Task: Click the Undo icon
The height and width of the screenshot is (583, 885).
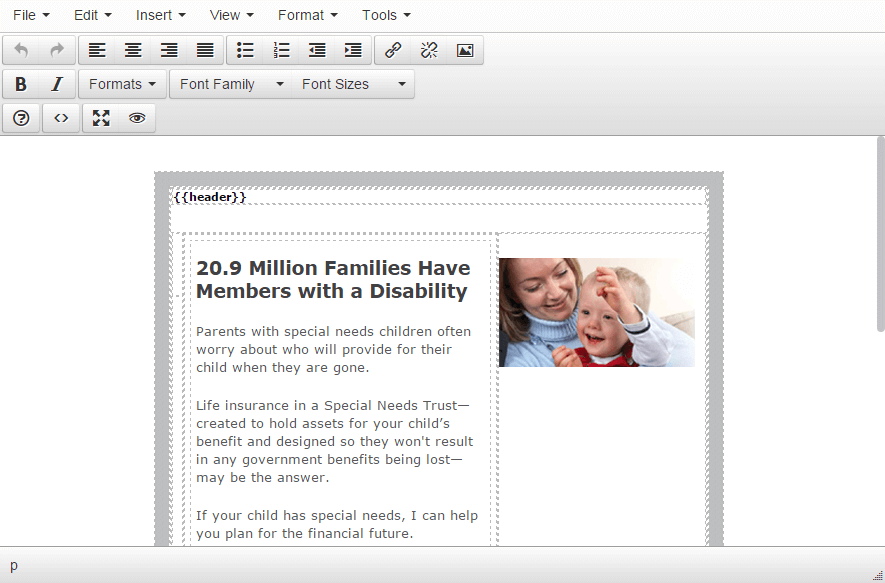Action: click(21, 49)
